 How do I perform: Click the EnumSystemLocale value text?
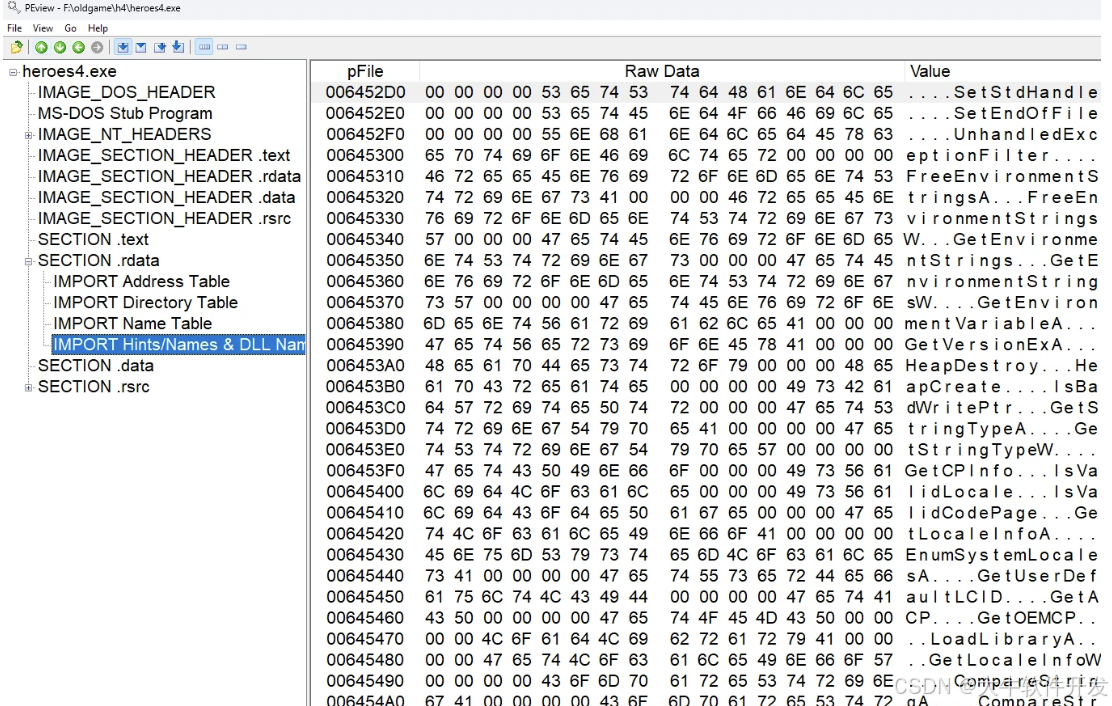1002,555
